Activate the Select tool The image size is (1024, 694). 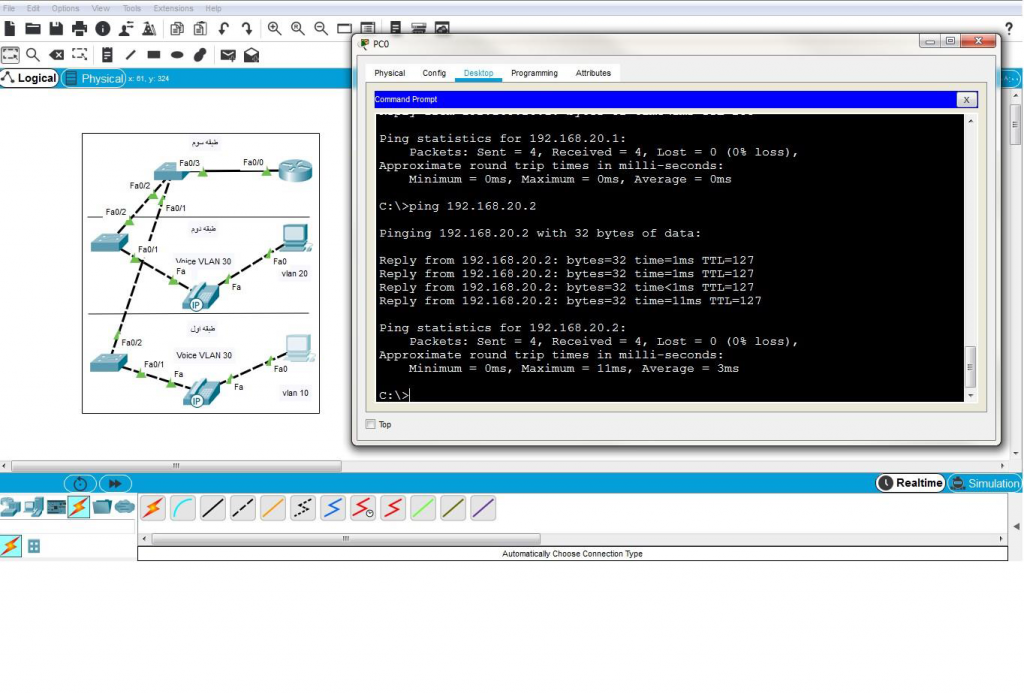(10, 55)
